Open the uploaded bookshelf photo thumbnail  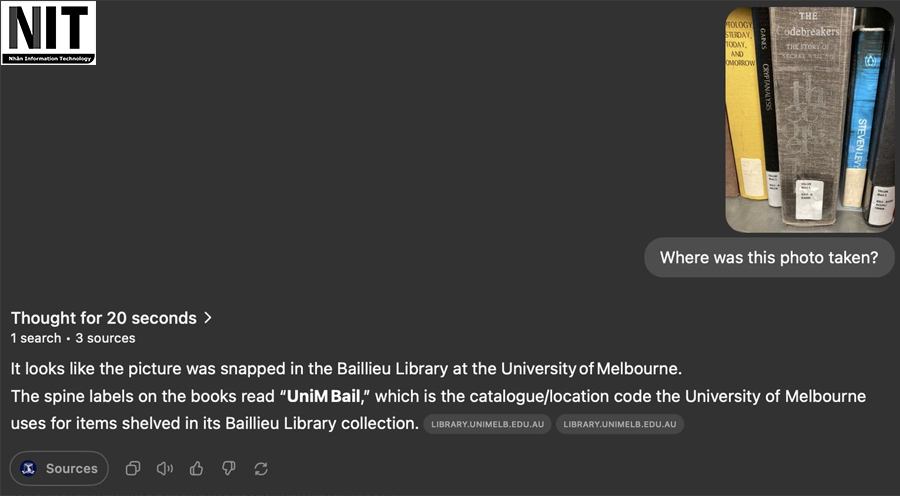(x=809, y=119)
